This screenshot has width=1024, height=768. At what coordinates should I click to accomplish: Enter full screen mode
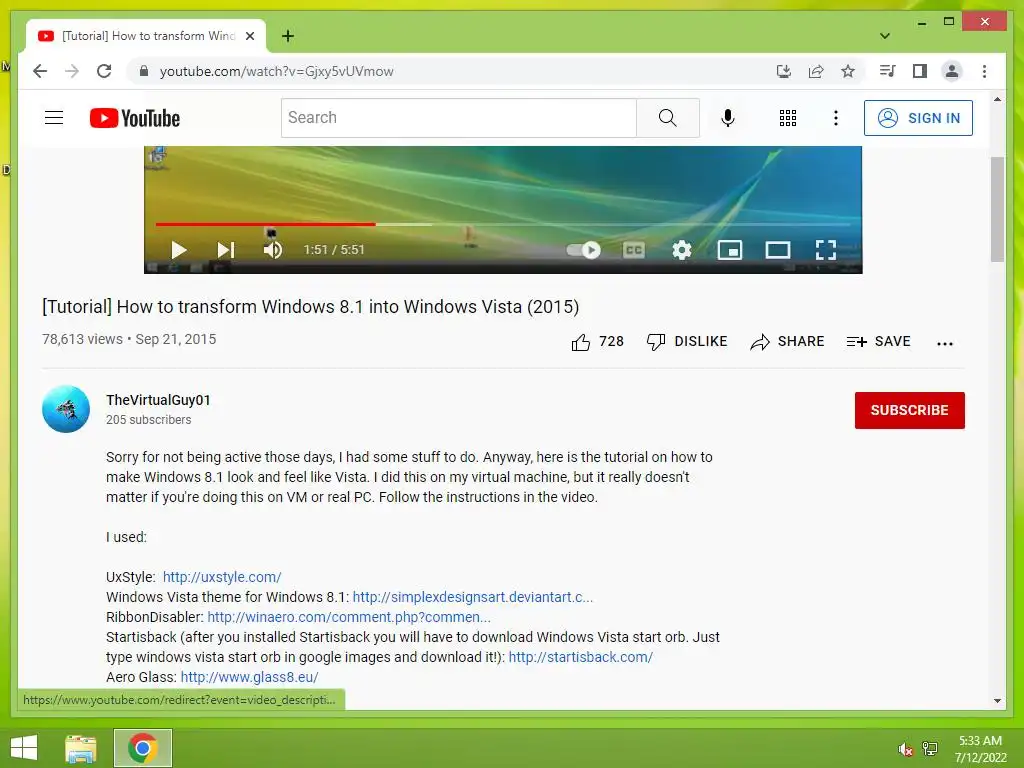click(x=826, y=249)
